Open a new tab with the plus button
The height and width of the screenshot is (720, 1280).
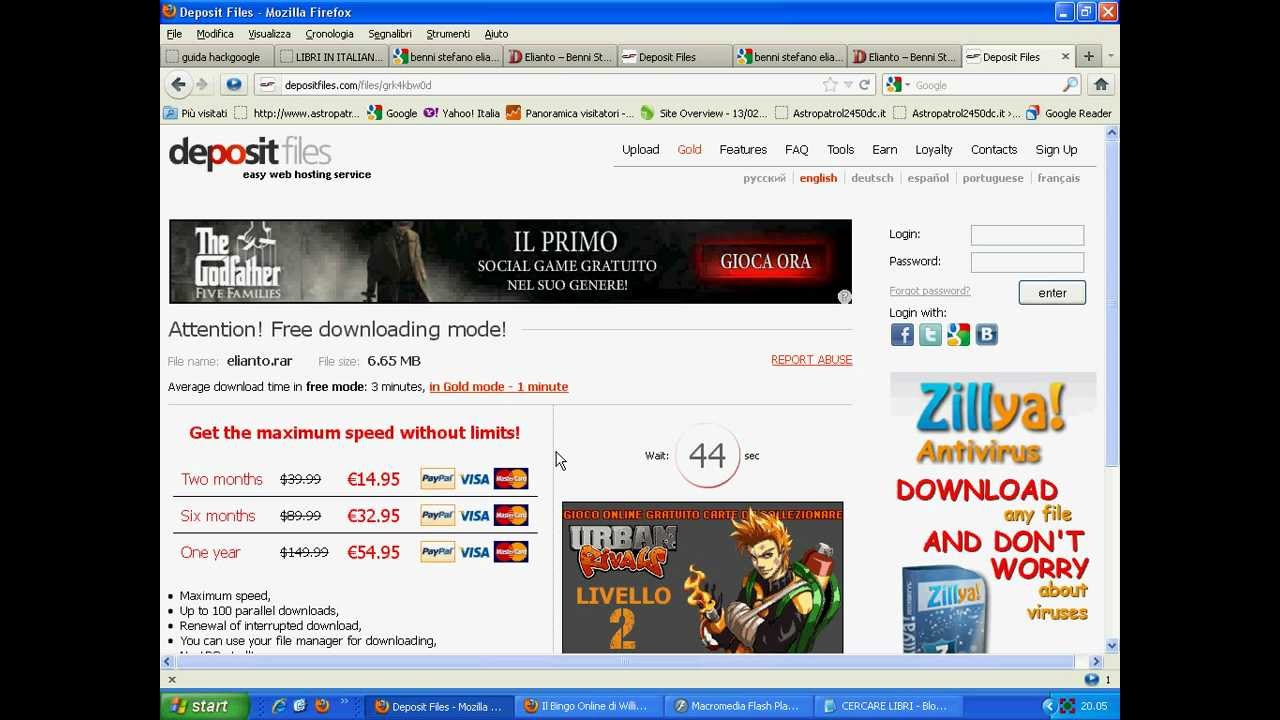pos(1089,56)
